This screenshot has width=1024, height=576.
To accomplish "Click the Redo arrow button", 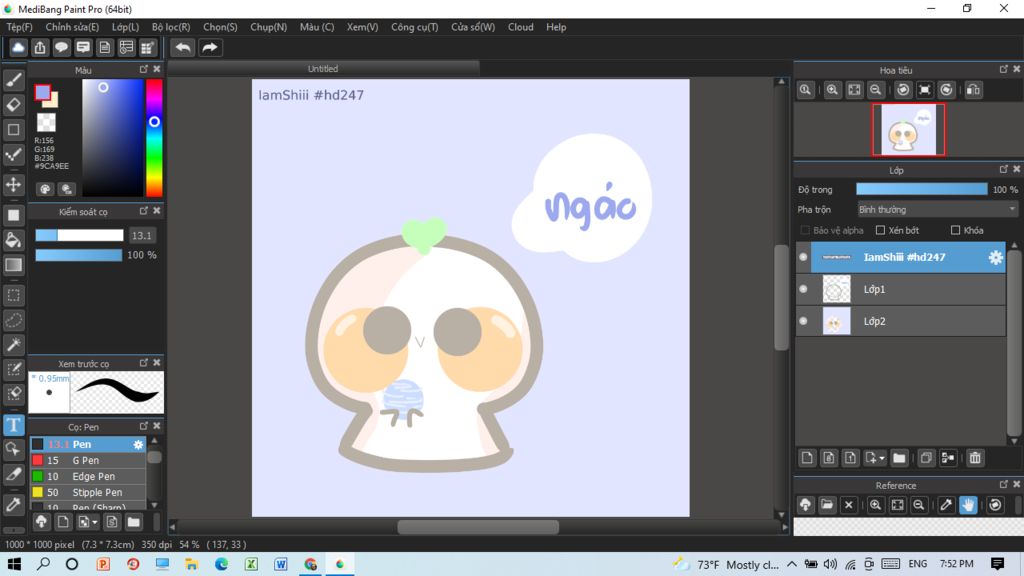I will pyautogui.click(x=210, y=48).
